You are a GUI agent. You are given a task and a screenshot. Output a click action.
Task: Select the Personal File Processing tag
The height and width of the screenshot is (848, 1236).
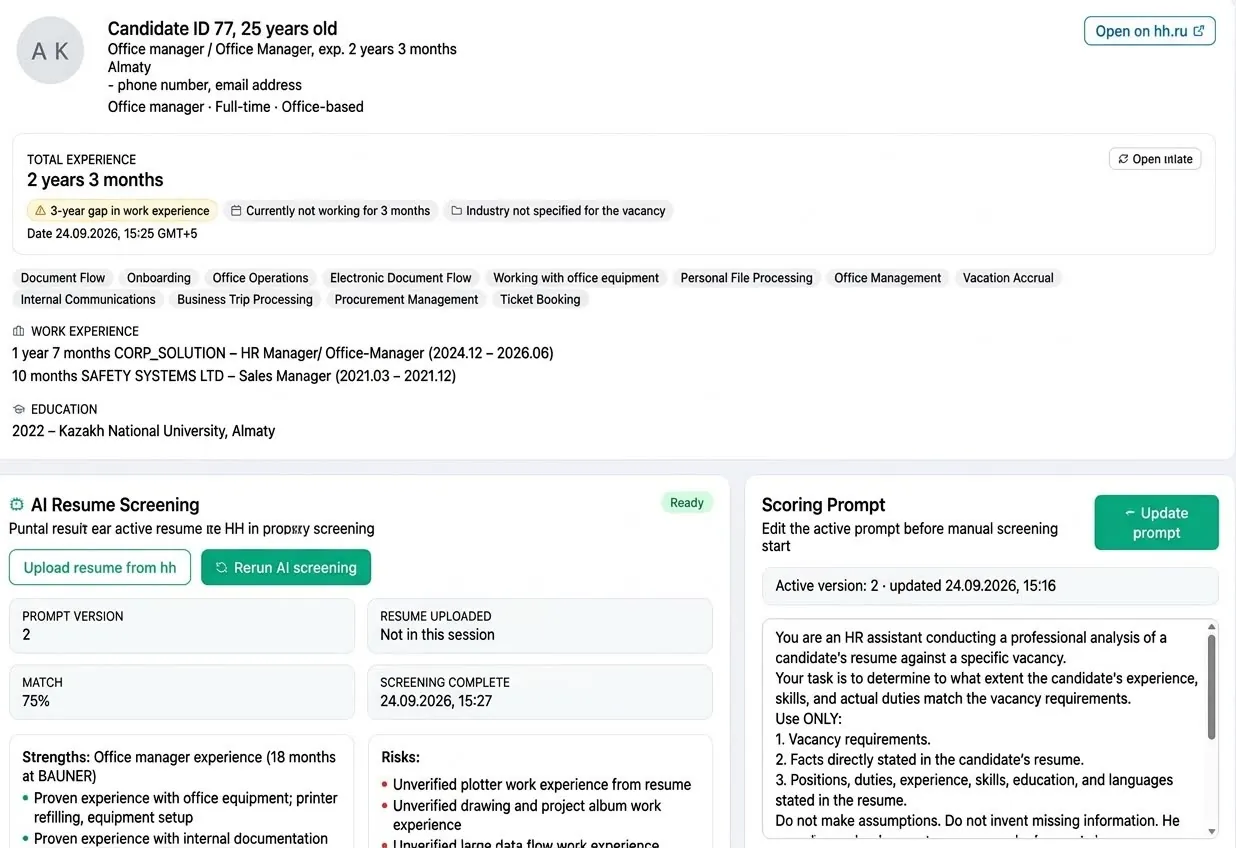(747, 278)
